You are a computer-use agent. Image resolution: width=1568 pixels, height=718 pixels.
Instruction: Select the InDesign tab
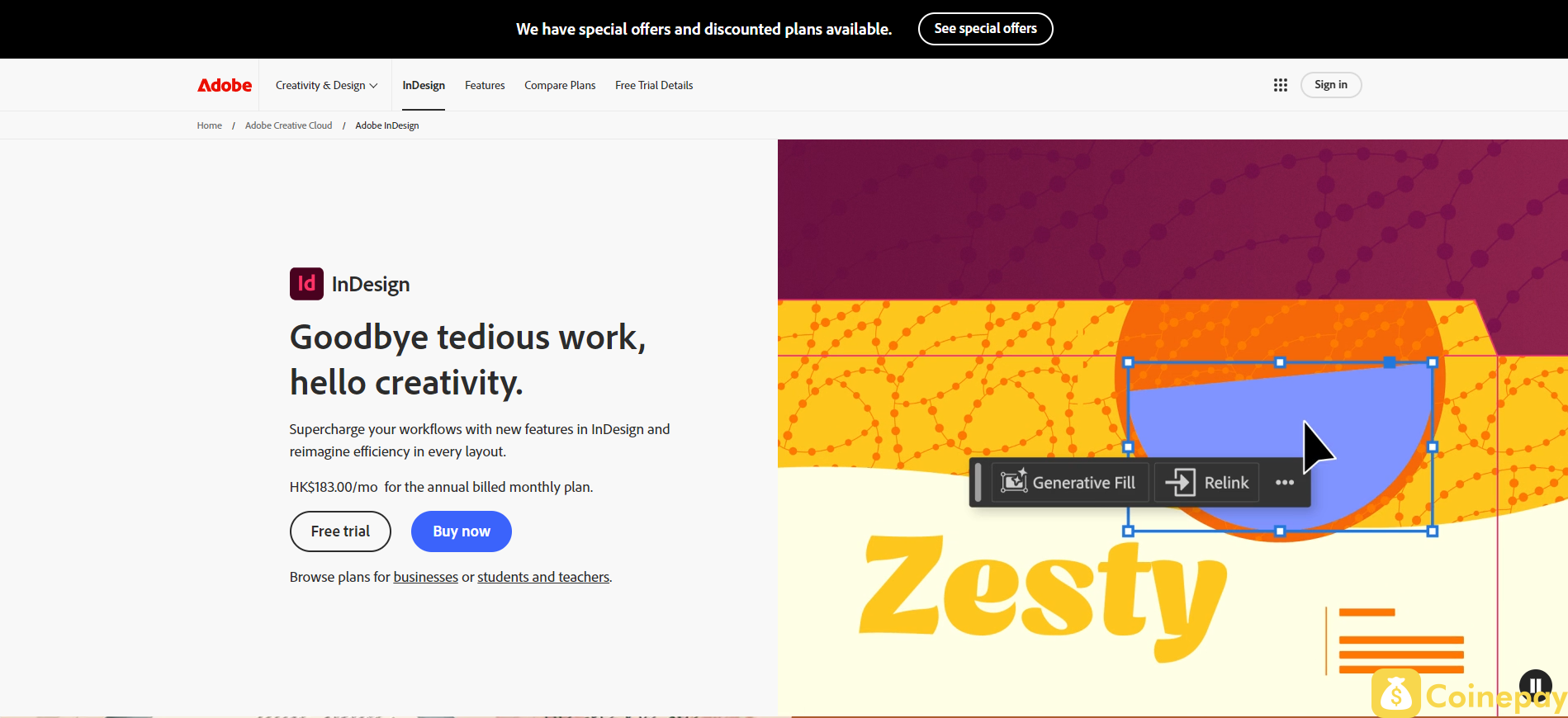tap(424, 85)
